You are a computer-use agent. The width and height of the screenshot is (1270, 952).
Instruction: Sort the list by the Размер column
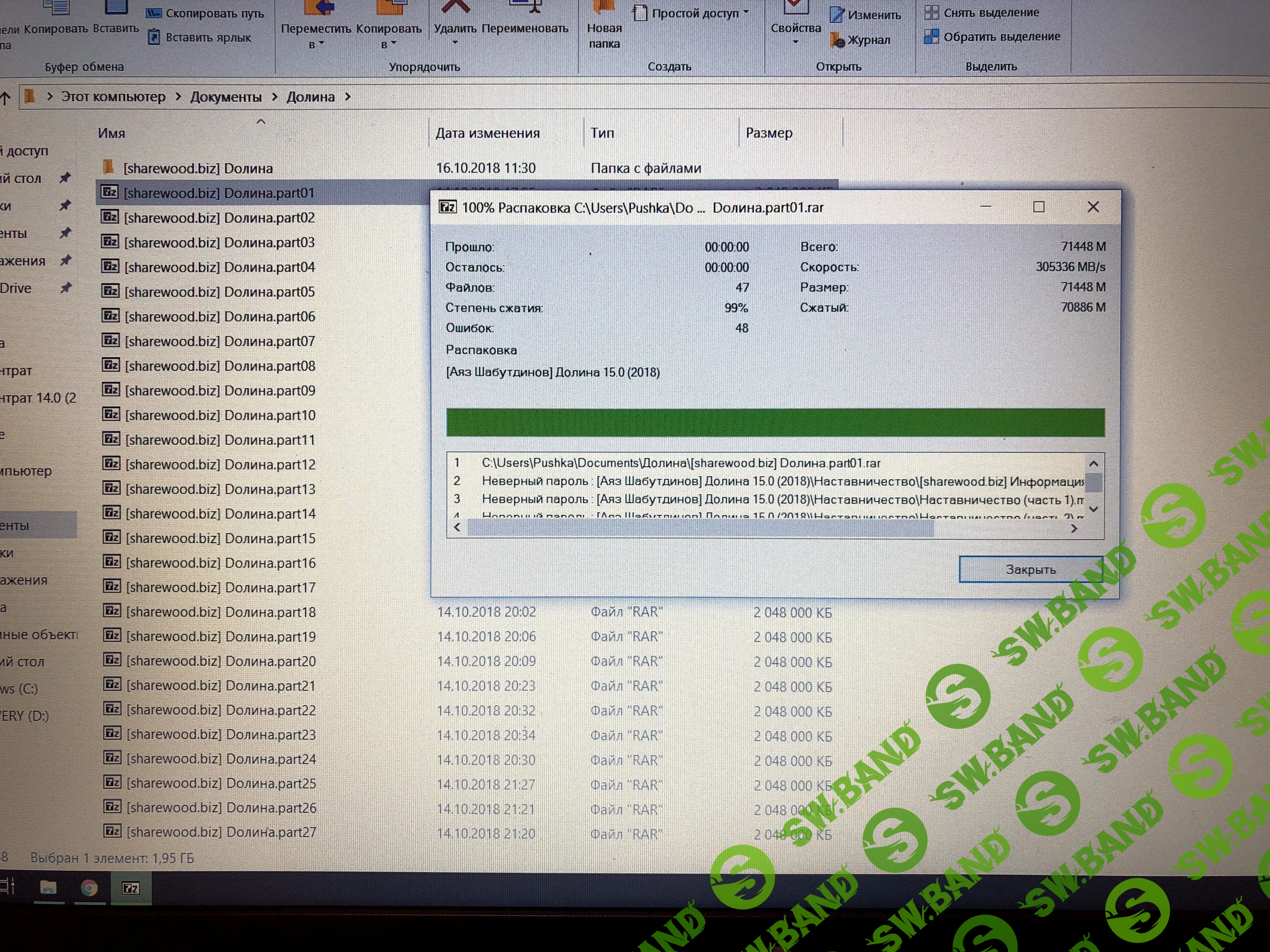pos(769,133)
